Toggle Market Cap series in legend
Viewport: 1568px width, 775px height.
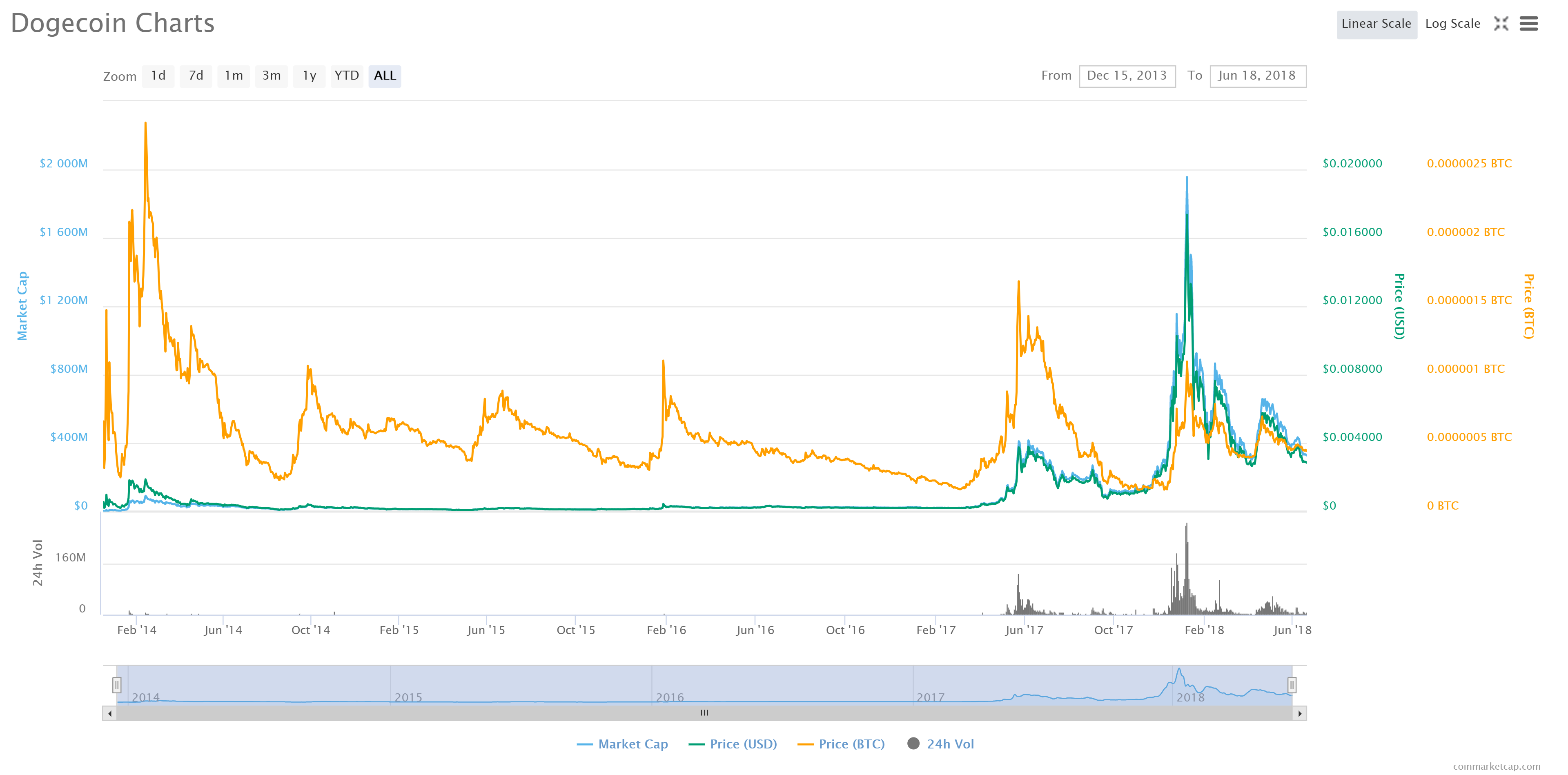(622, 744)
